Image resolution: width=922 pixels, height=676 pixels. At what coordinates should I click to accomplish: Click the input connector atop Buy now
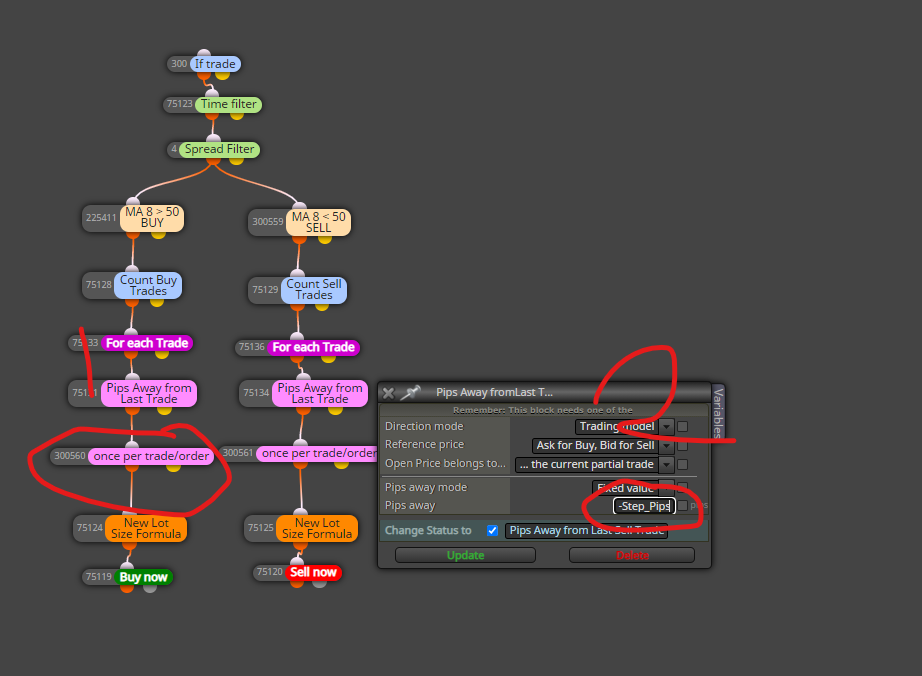click(x=127, y=567)
